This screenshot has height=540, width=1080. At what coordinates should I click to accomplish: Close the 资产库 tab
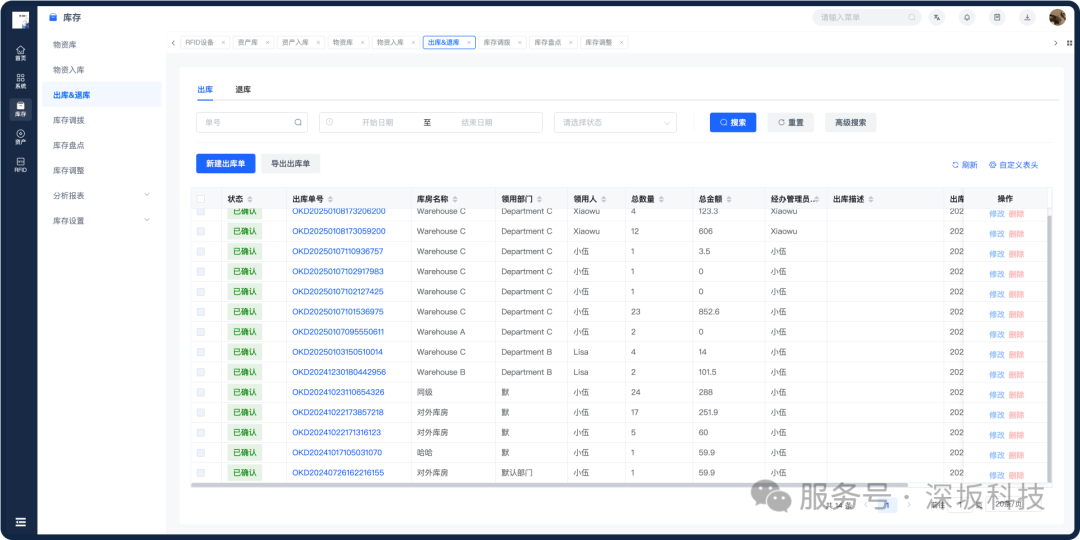[267, 43]
